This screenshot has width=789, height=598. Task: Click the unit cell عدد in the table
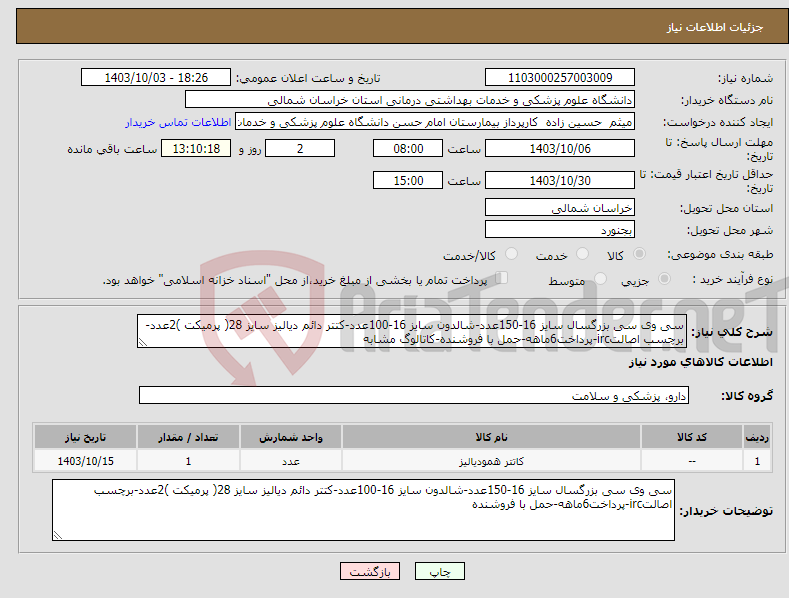tap(291, 461)
